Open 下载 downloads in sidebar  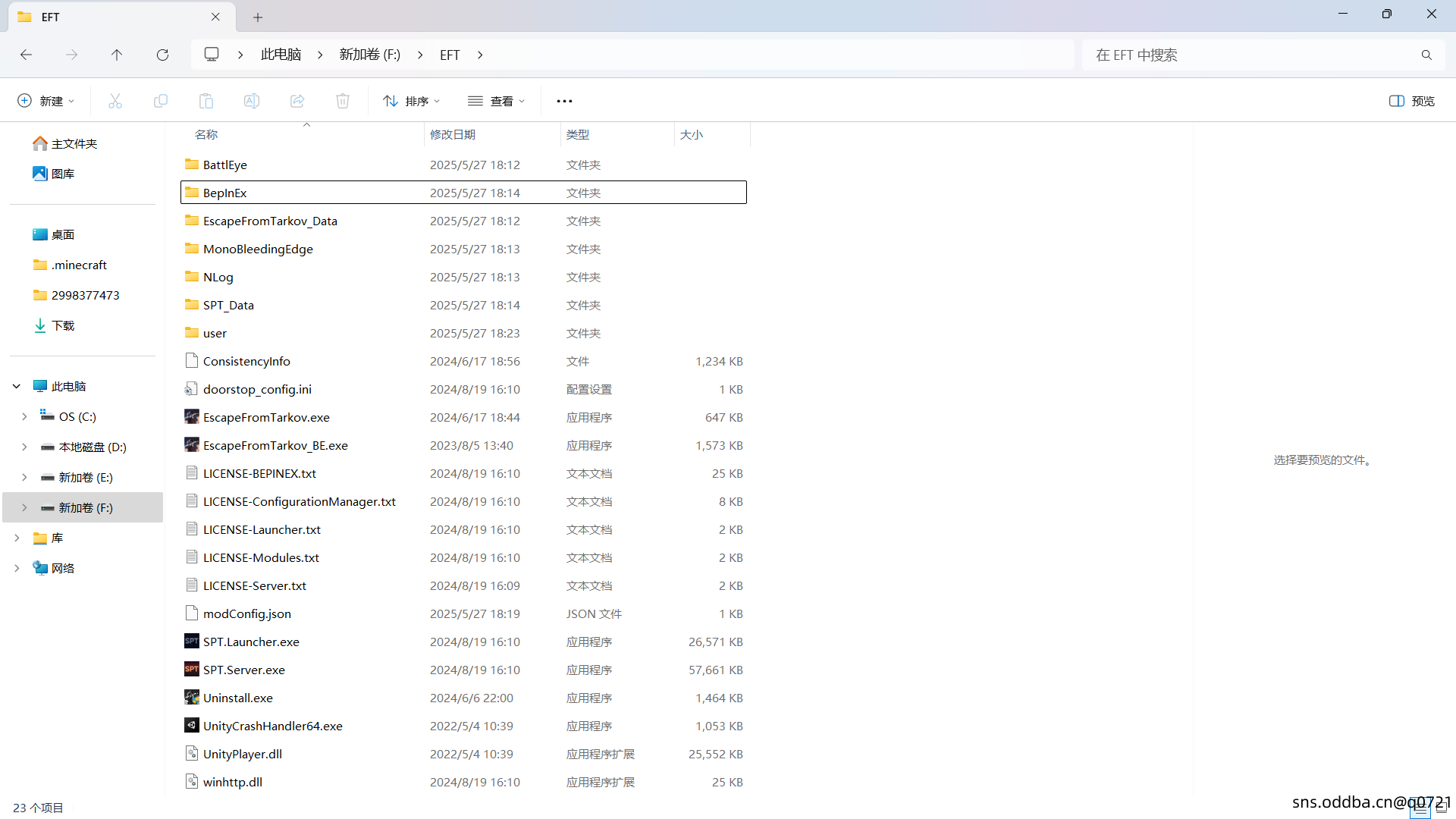pos(63,325)
